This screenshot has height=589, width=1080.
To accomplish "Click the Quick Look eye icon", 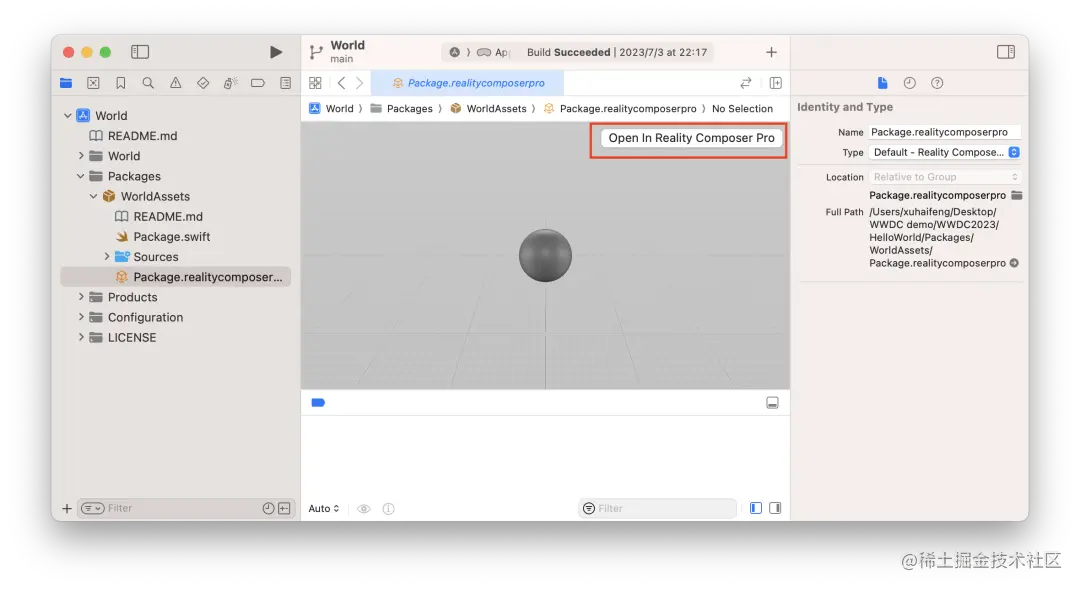I will 364,508.
